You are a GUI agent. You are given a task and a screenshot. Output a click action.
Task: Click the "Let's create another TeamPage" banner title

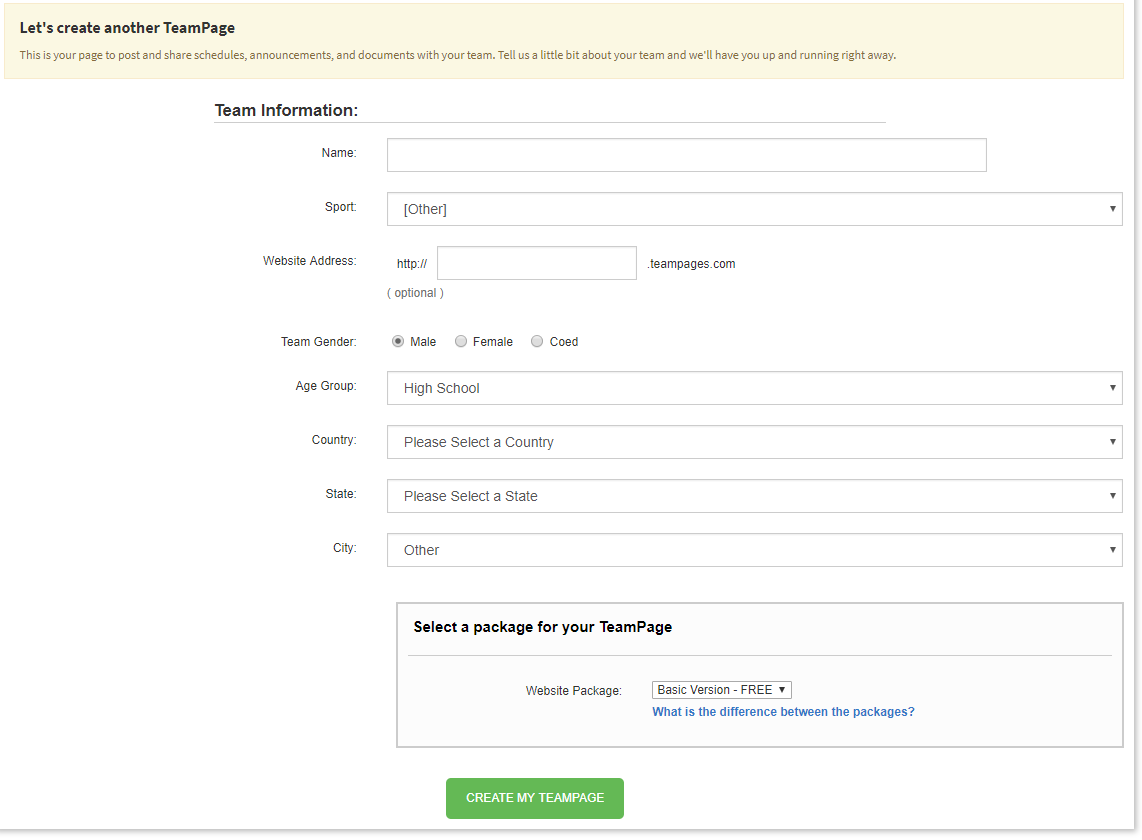point(127,28)
